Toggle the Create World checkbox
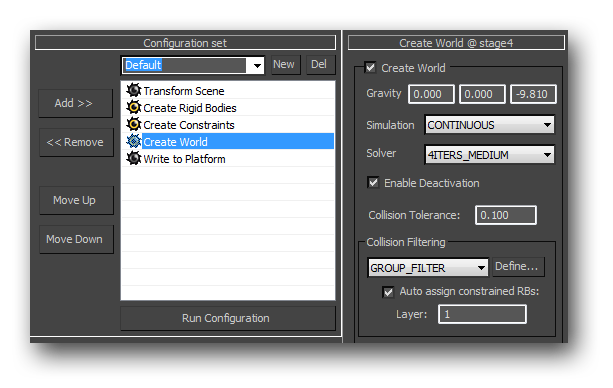This screenshot has width=613, height=388. pyautogui.click(x=370, y=68)
